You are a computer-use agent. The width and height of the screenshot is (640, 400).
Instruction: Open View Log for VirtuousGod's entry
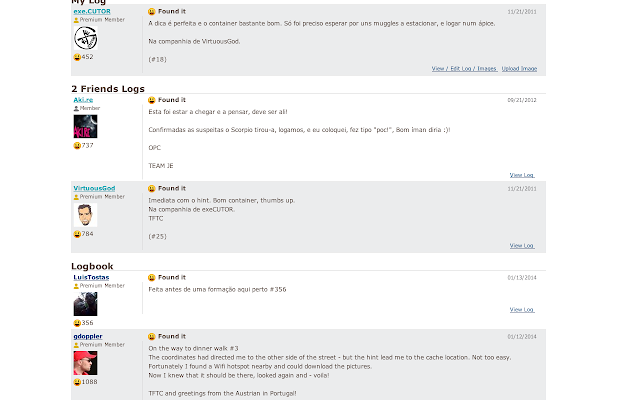coord(521,245)
